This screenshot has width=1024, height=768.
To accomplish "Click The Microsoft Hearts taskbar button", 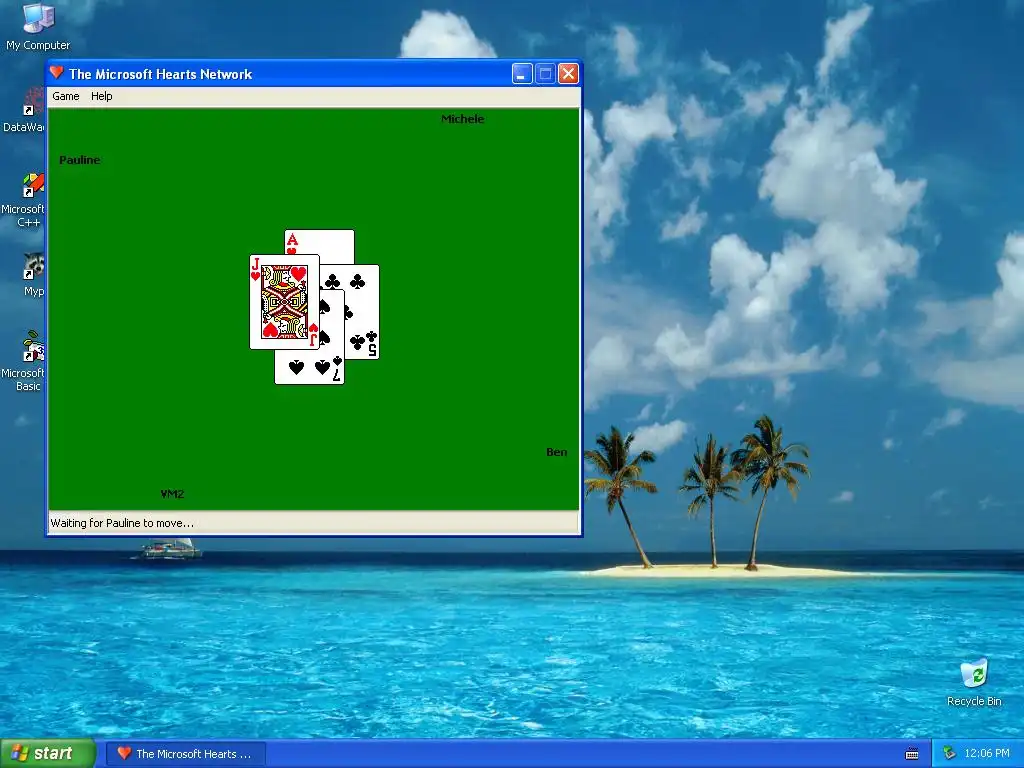I will 186,754.
